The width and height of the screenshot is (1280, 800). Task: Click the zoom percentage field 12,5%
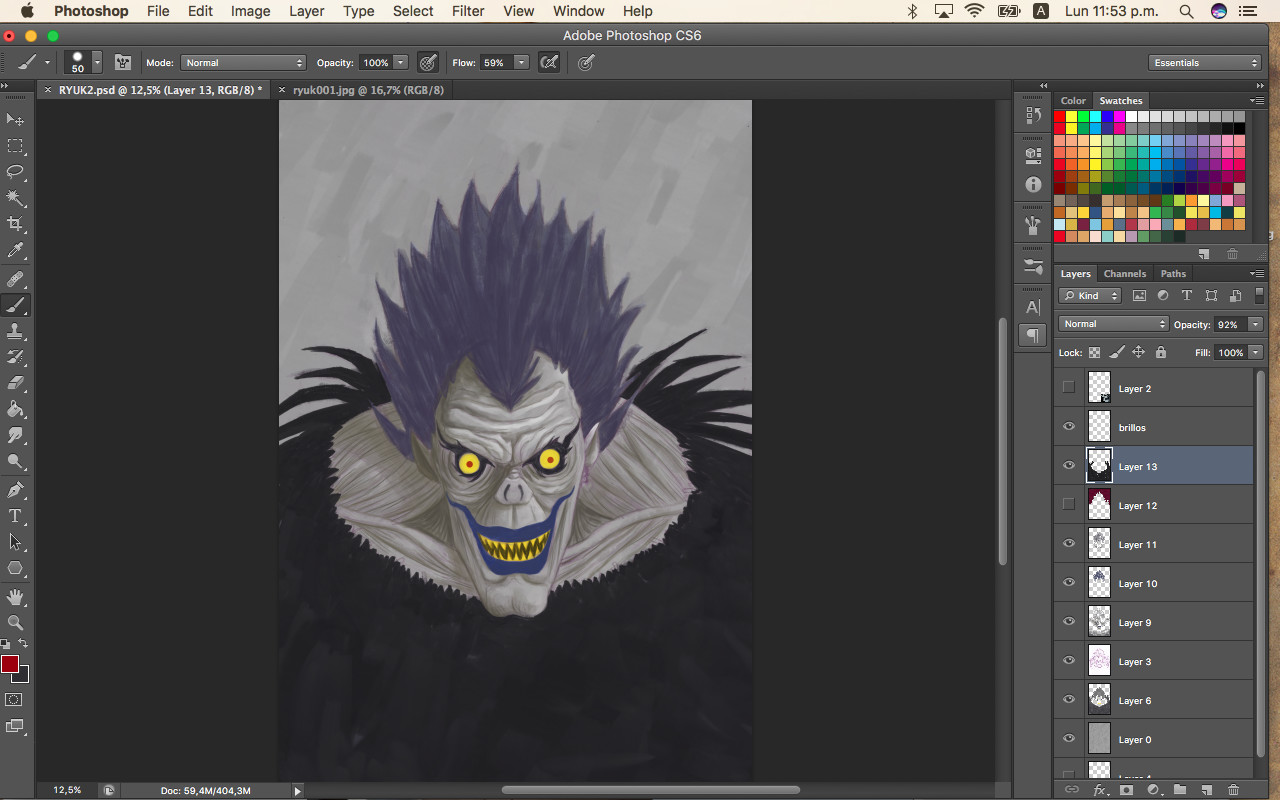(67, 790)
